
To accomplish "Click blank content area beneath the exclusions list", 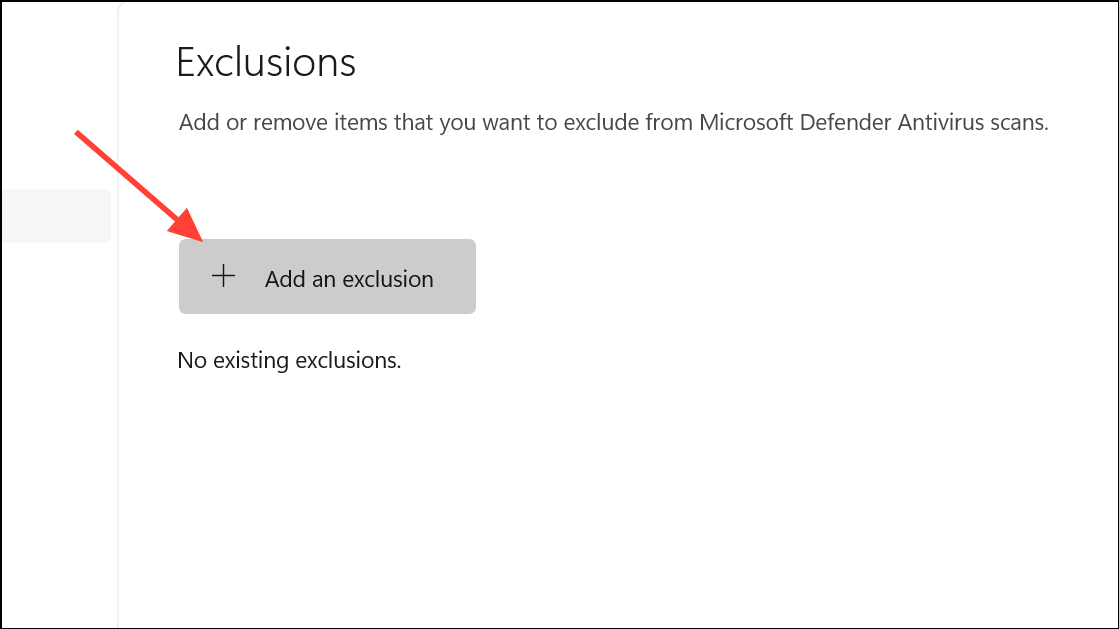I will tap(614, 500).
